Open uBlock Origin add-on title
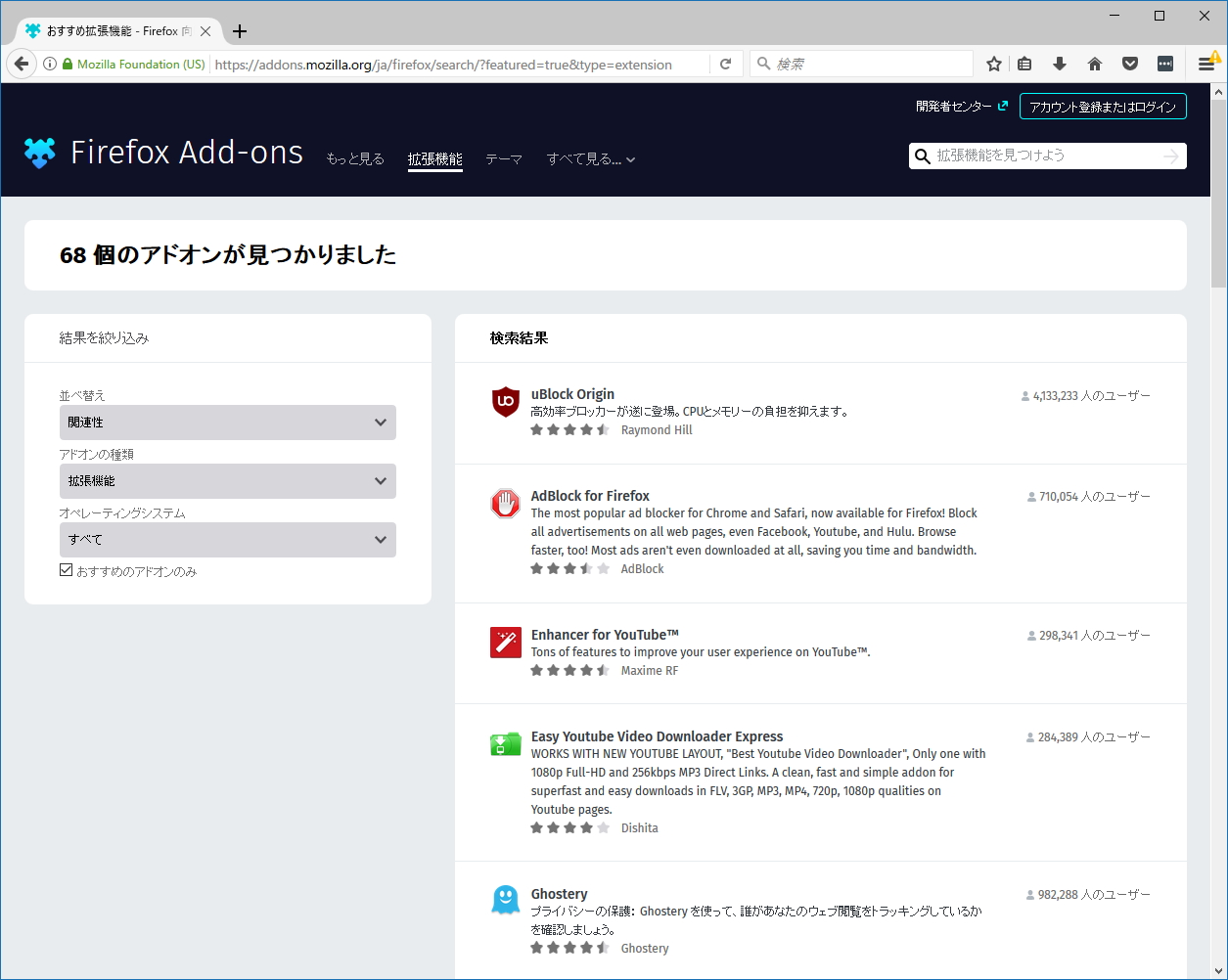Viewport: 1228px width, 980px height. click(x=573, y=394)
